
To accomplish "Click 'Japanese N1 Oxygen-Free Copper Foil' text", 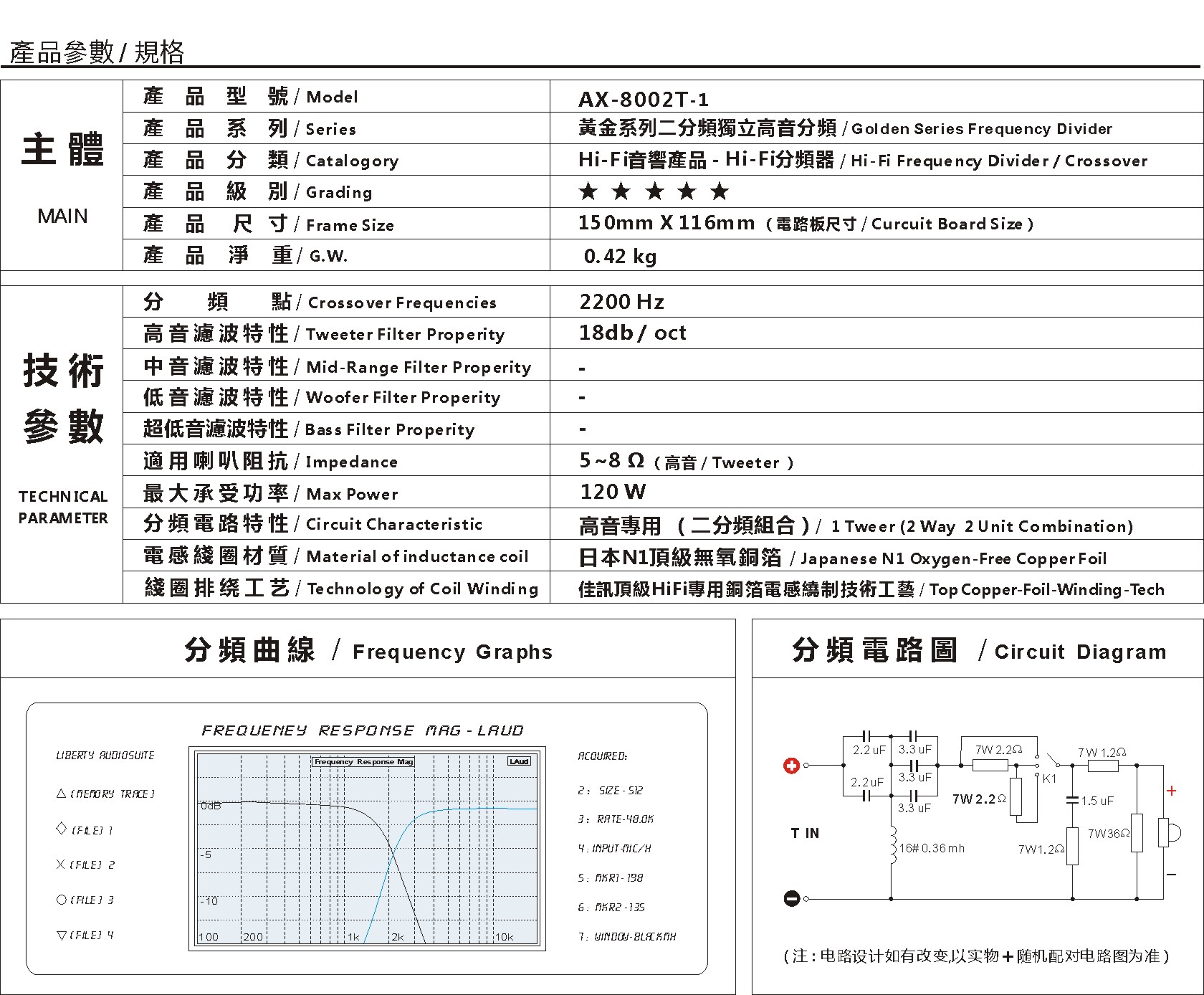I will [x=953, y=558].
